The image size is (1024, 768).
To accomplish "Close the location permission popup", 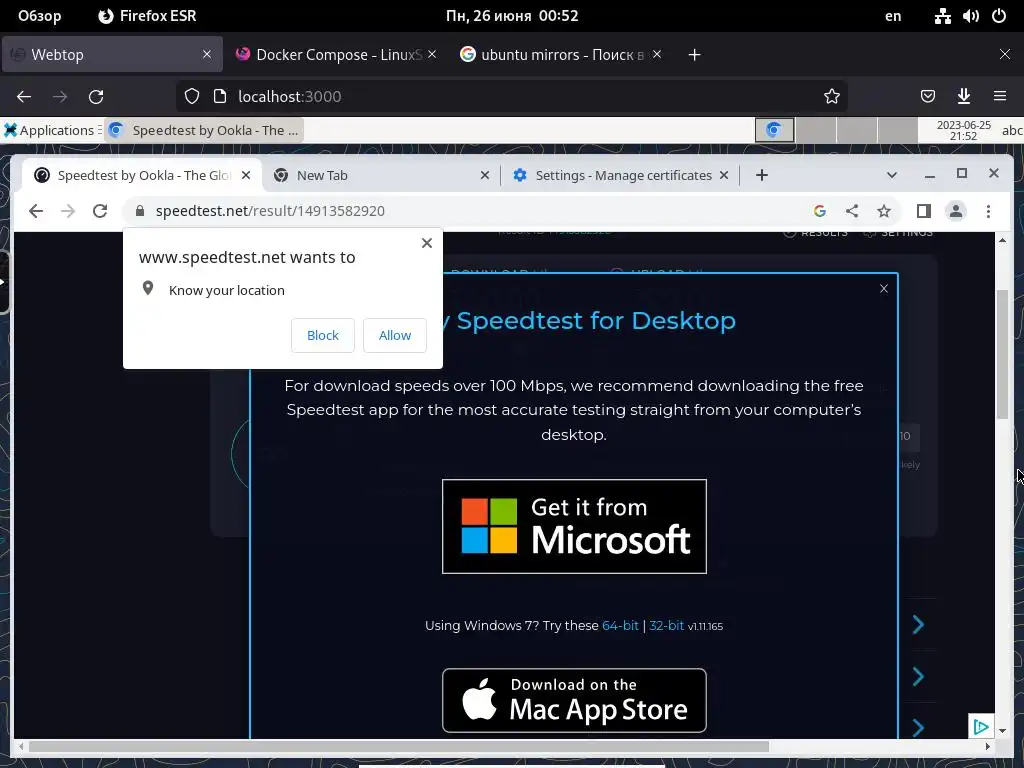I will point(426,243).
